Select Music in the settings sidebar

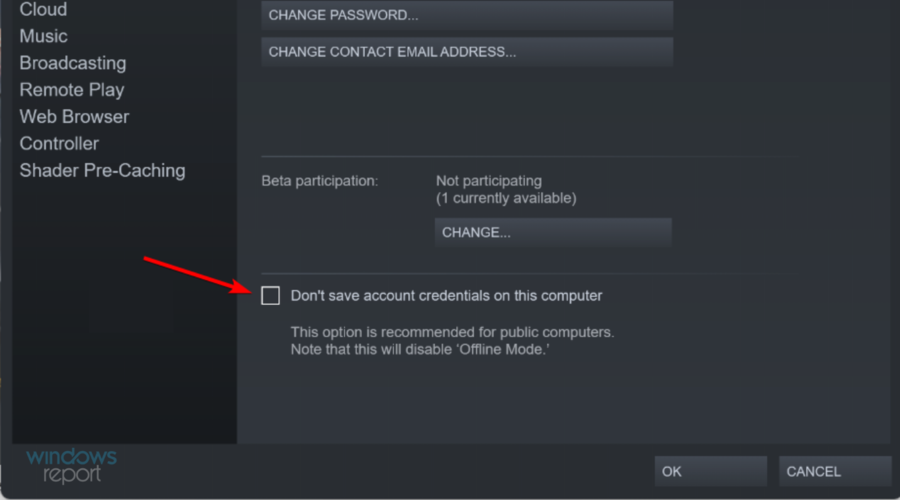pyautogui.click(x=43, y=36)
